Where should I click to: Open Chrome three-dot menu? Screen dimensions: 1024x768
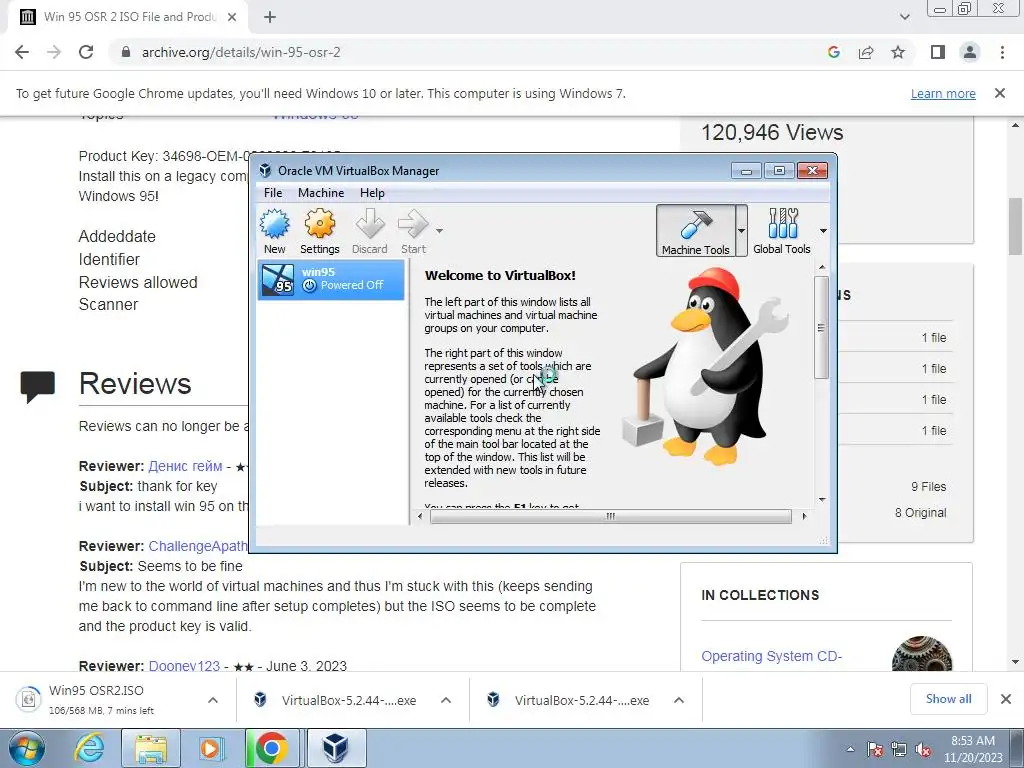[1002, 52]
